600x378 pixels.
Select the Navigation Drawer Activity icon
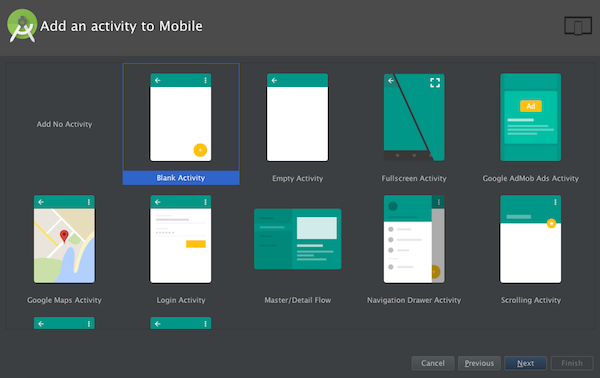pos(414,239)
